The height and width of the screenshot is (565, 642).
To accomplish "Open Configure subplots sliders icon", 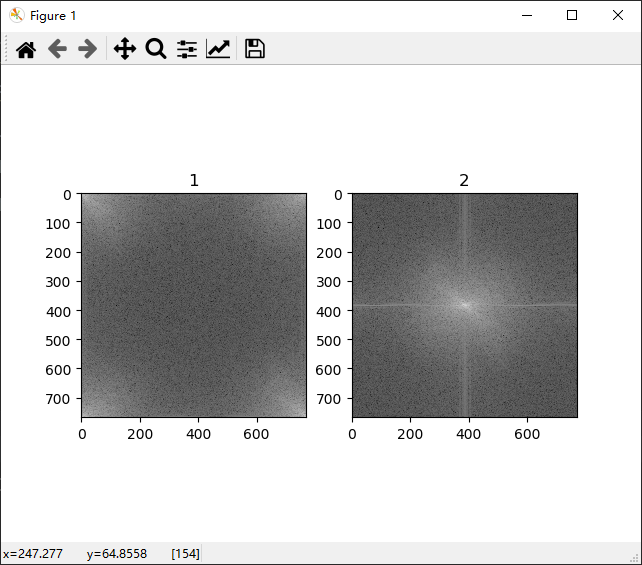I will (187, 49).
